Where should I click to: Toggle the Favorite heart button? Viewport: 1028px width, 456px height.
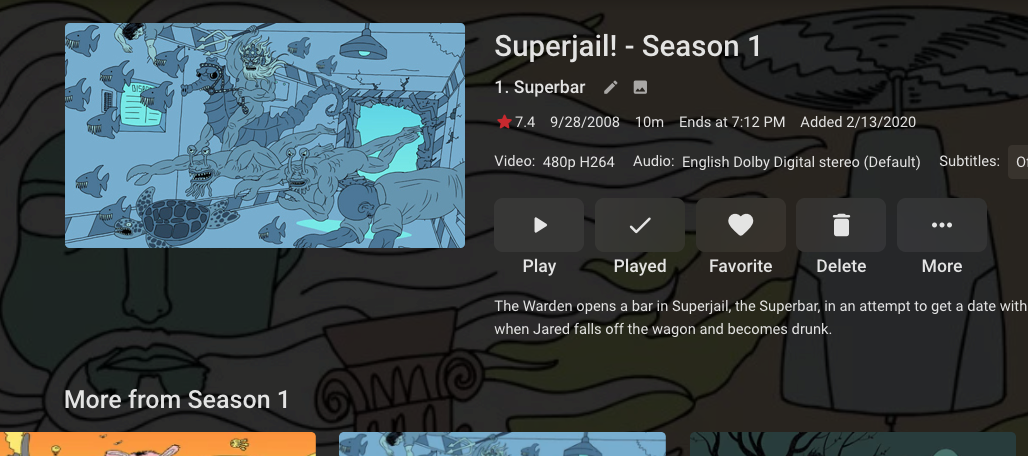[741, 225]
